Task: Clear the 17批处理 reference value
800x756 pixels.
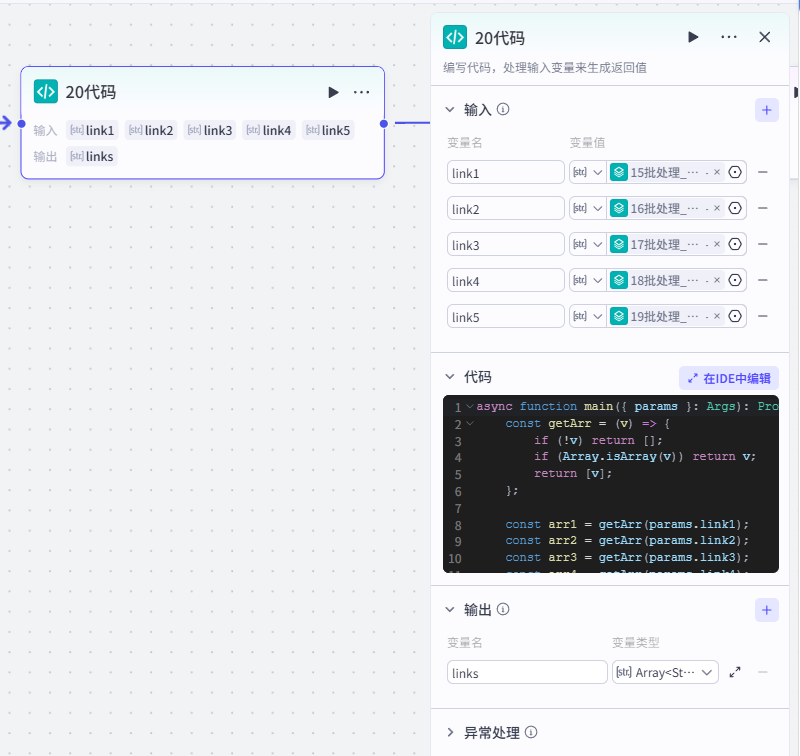Action: pos(717,244)
